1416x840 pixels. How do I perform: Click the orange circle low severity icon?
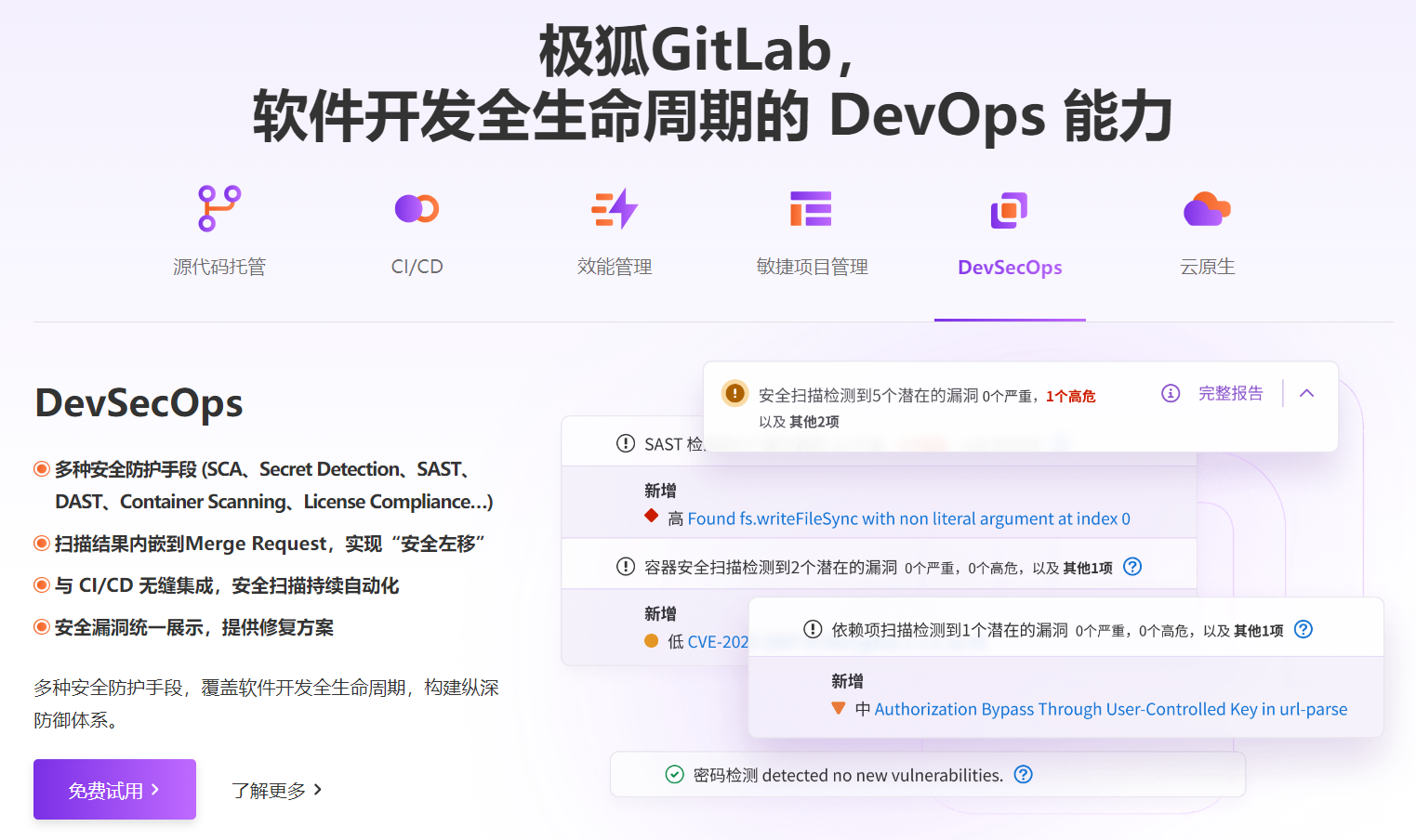[x=652, y=640]
